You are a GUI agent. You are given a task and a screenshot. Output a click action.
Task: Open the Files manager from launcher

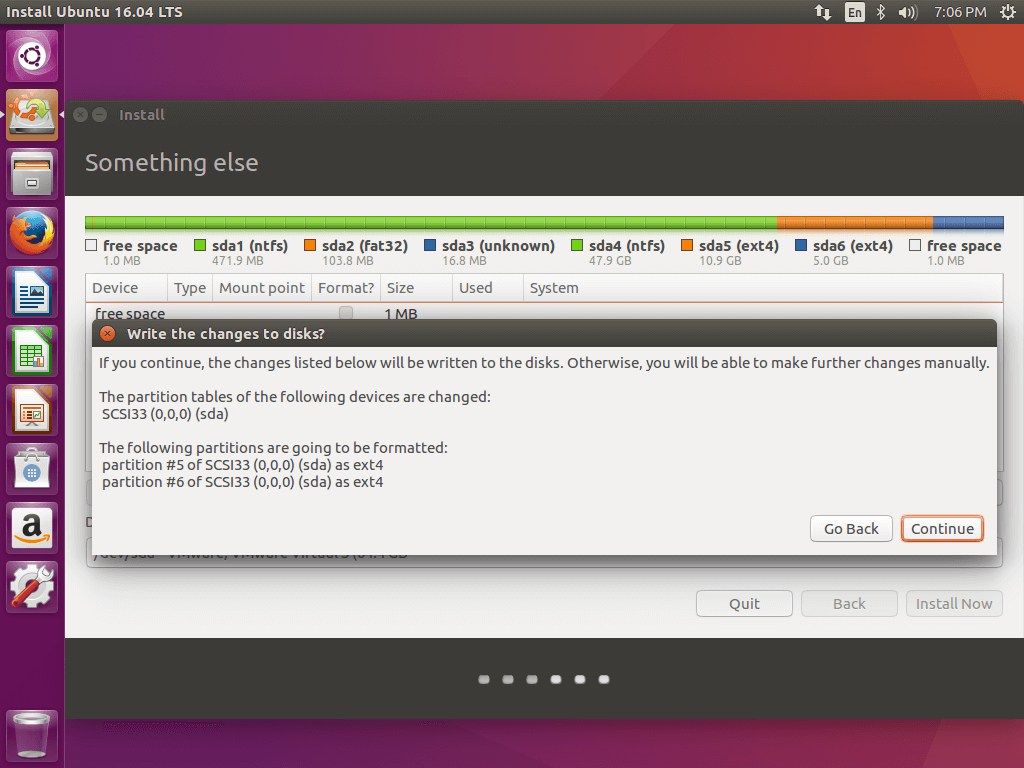coord(32,174)
